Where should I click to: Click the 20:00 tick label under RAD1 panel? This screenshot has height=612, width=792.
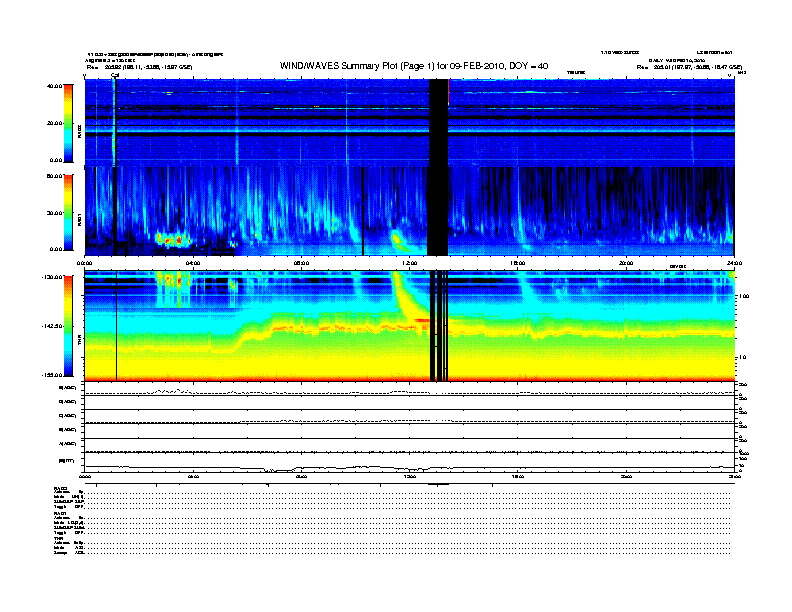click(x=626, y=263)
